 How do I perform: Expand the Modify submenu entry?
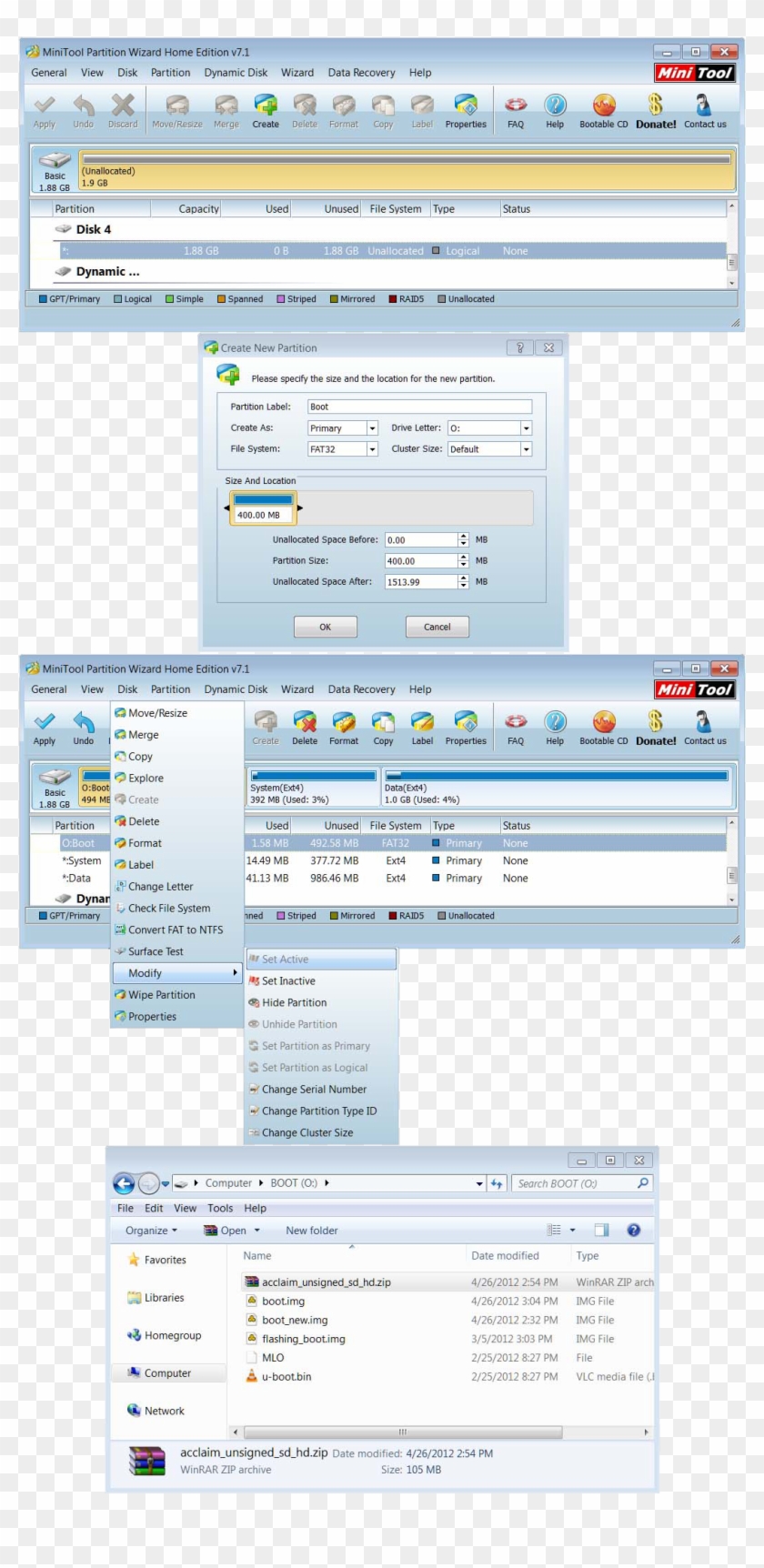(176, 973)
